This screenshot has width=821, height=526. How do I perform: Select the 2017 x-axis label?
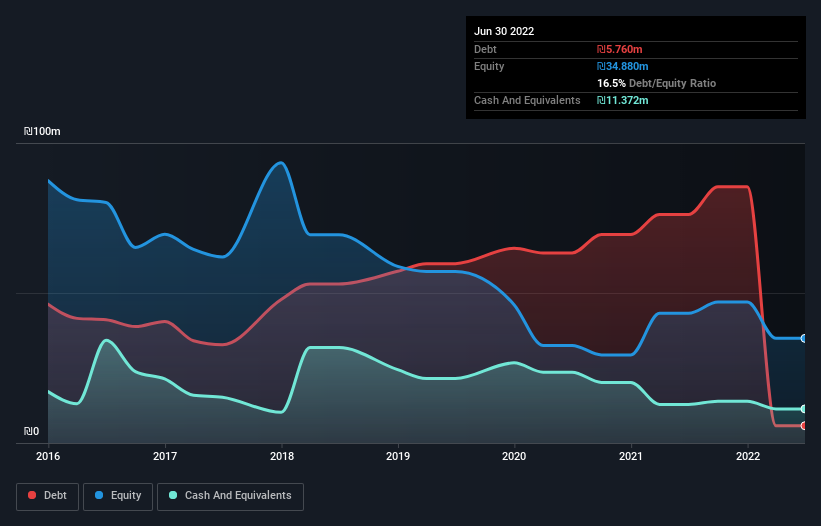point(165,456)
